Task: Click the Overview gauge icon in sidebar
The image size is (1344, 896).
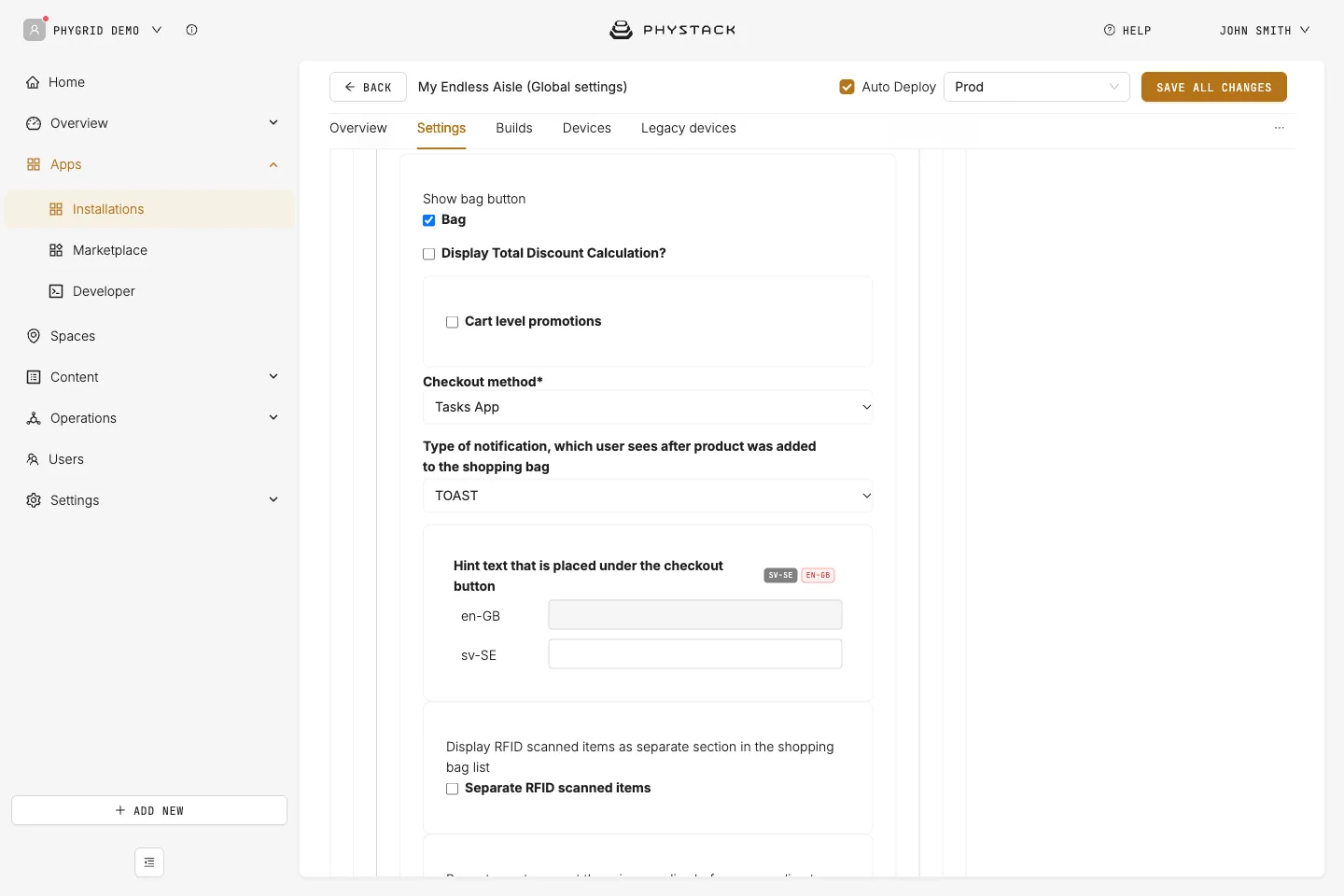Action: coord(34,123)
